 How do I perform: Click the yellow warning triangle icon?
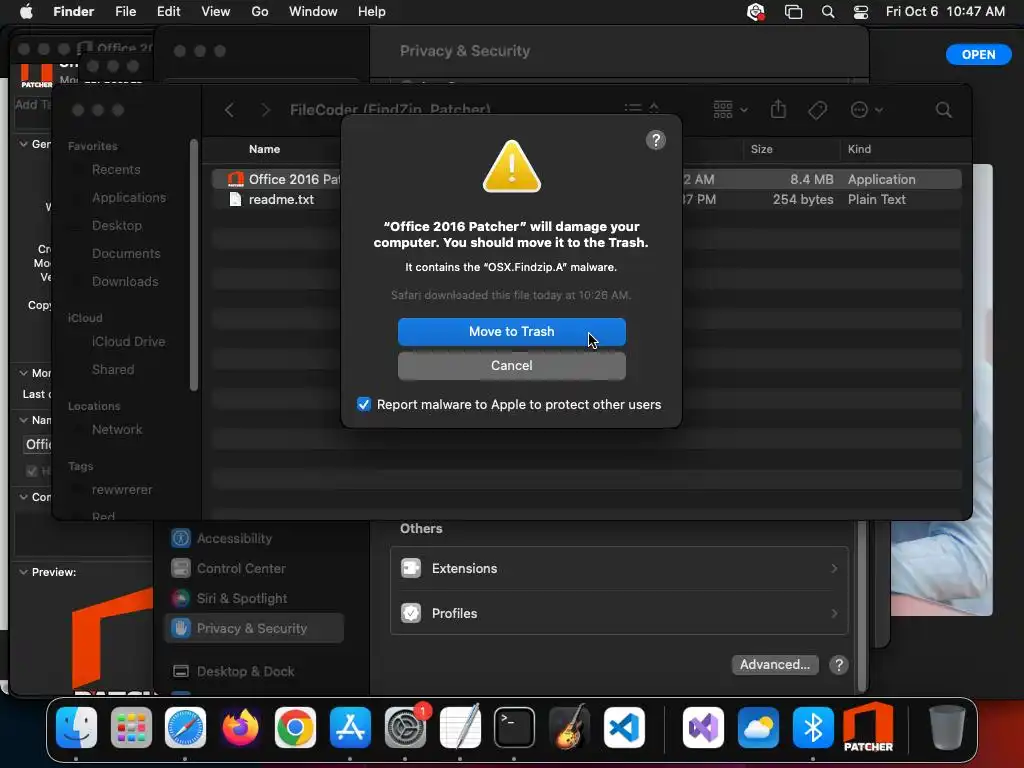click(x=511, y=167)
